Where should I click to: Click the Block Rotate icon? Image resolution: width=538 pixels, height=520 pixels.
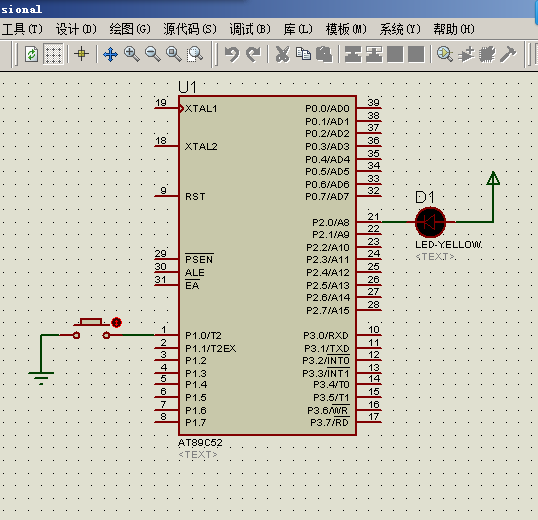pyautogui.click(x=395, y=54)
